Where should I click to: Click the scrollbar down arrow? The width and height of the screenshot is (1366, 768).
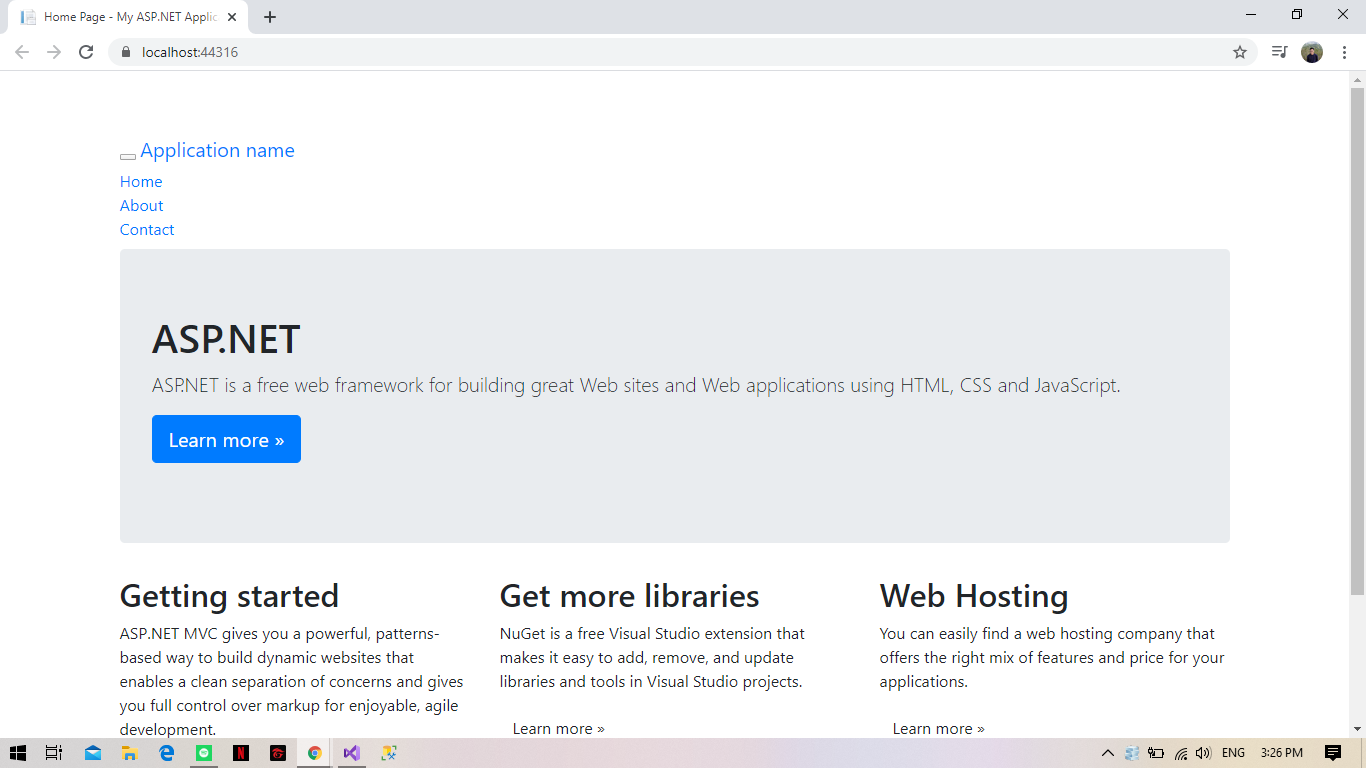point(1357,729)
